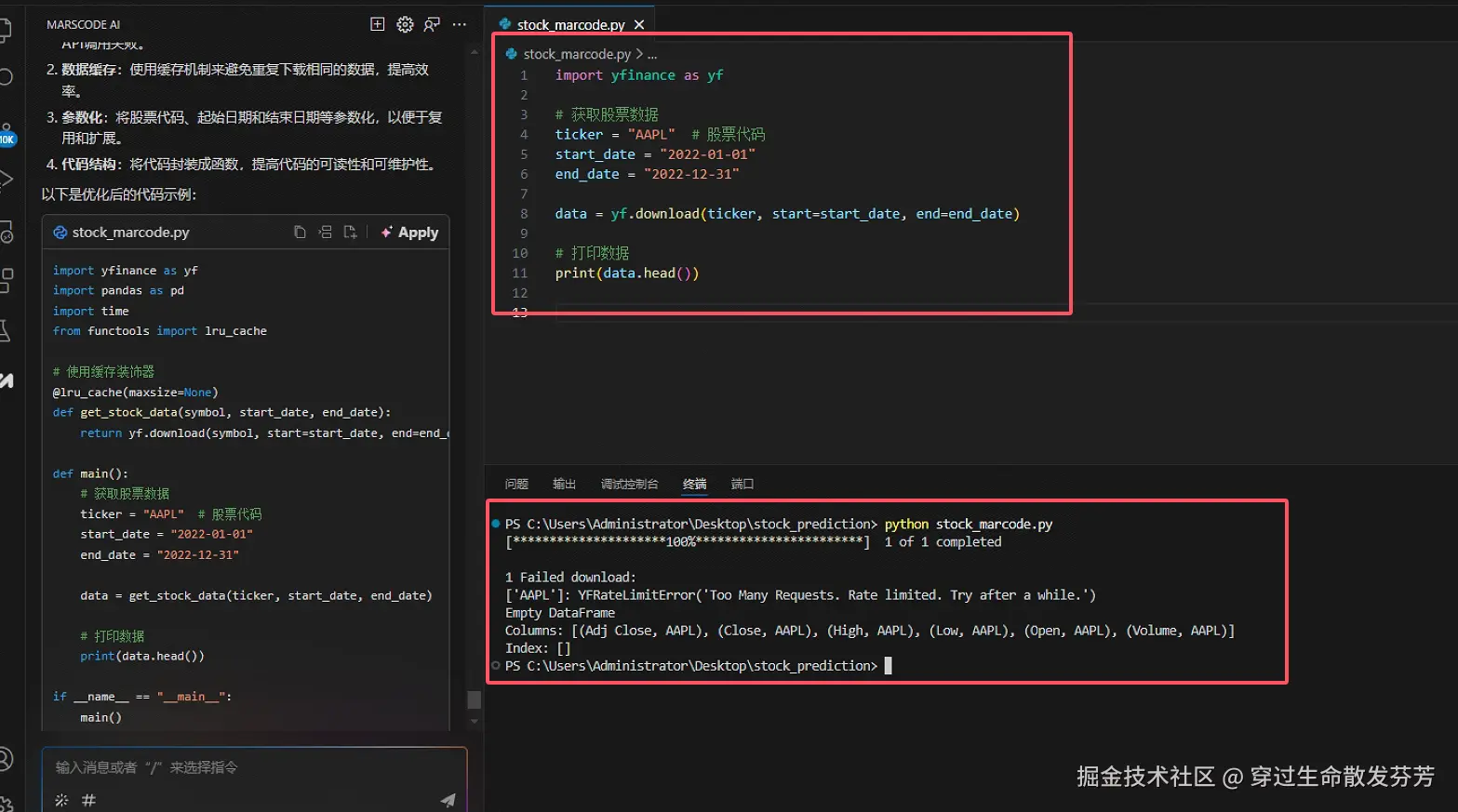Open the Explorer files view
Screen dimensions: 1458x812
tap(6, 30)
